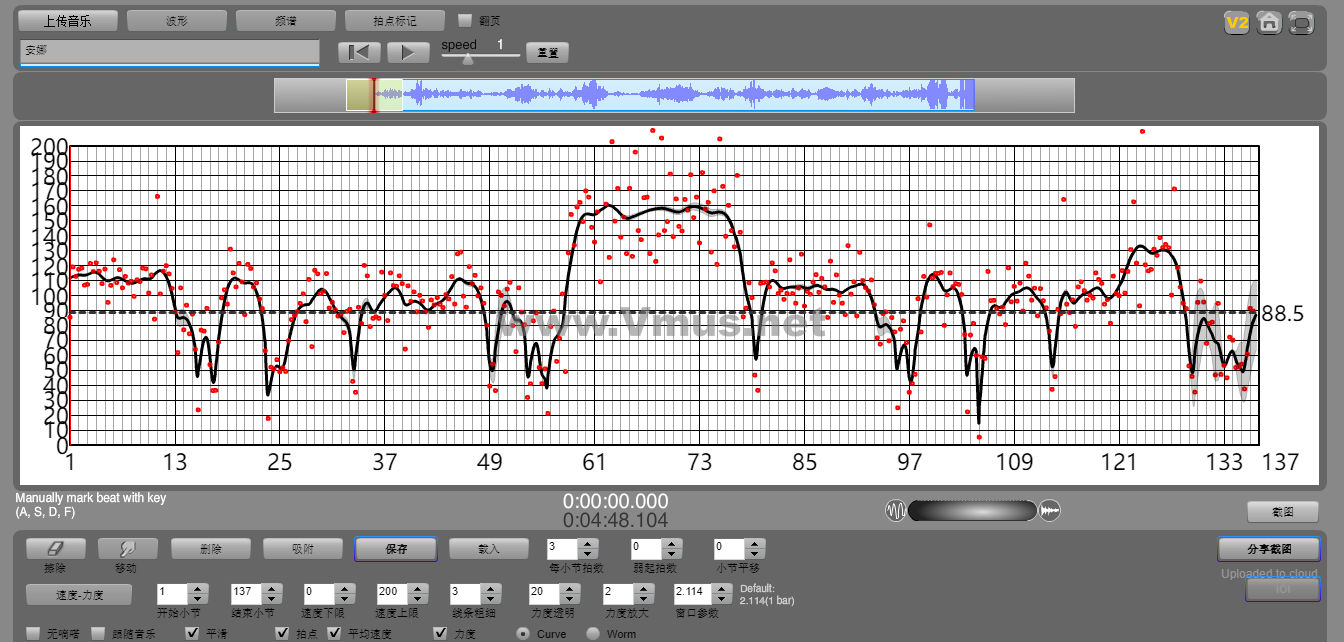This screenshot has width=1344, height=642.
Task: Select the eraser (擦除) tool
Action: [x=56, y=548]
